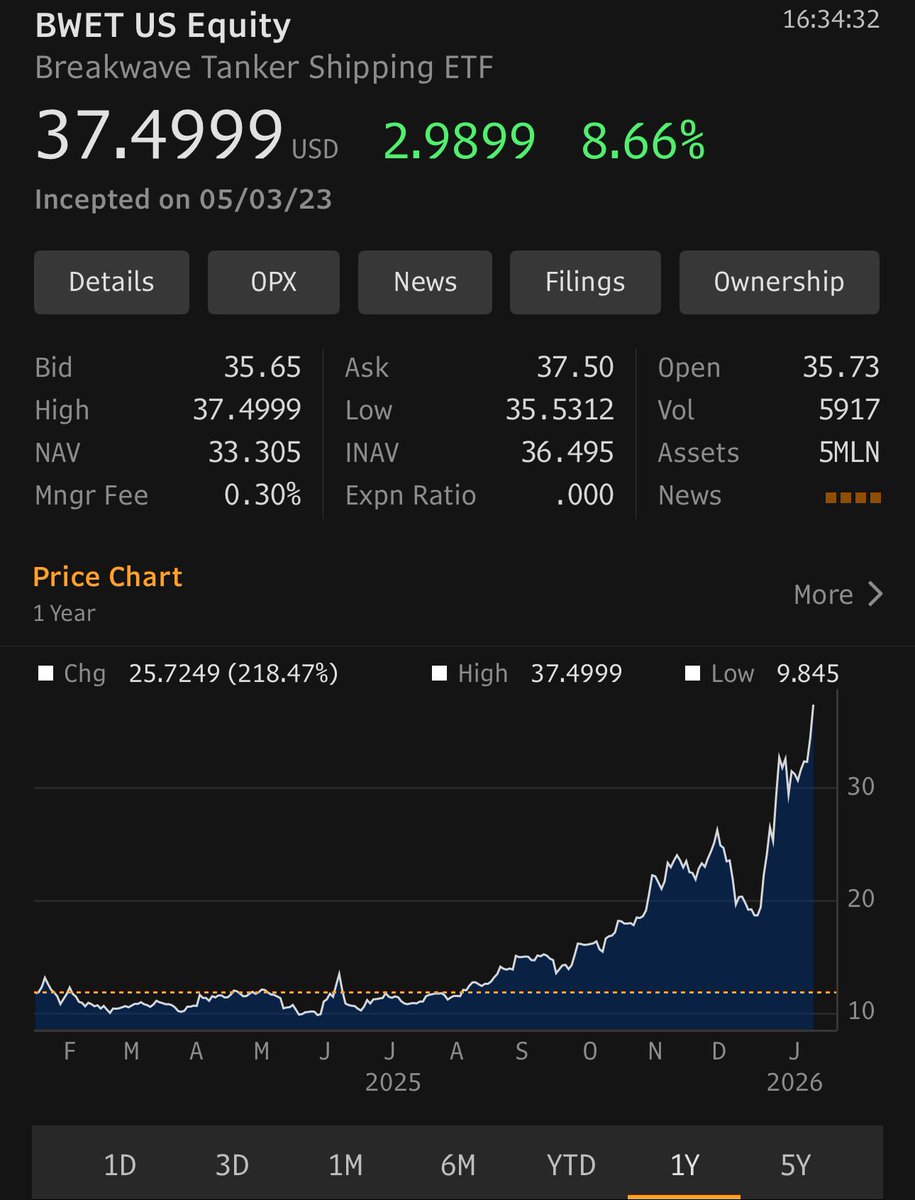Tap the chart Low value 9.845
The height and width of the screenshot is (1200, 915).
pos(808,674)
